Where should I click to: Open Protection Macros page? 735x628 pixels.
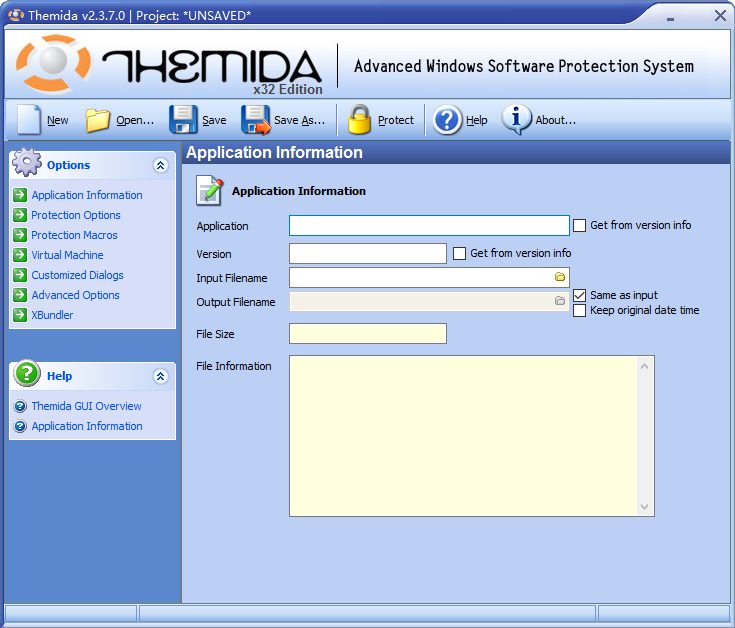pyautogui.click(x=75, y=235)
